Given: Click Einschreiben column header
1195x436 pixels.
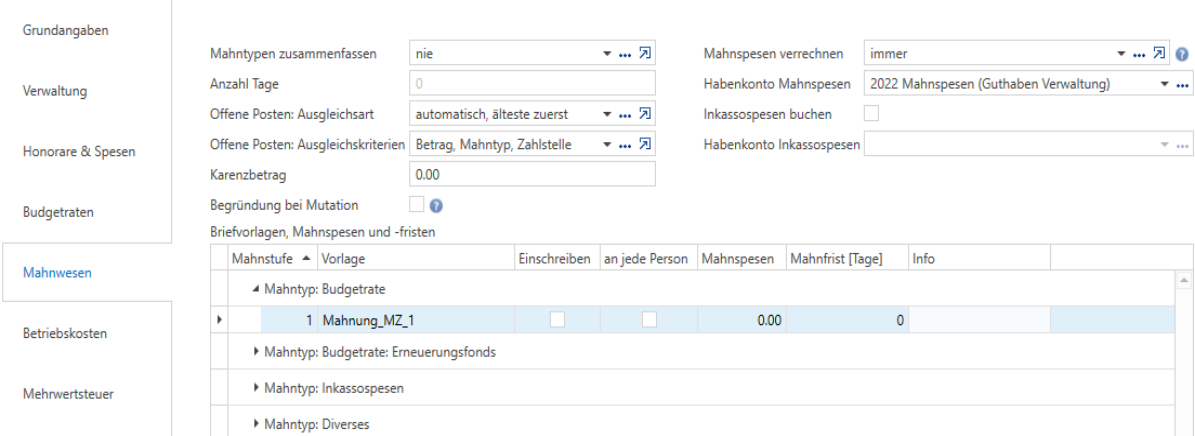Looking at the screenshot, I should pos(558,258).
